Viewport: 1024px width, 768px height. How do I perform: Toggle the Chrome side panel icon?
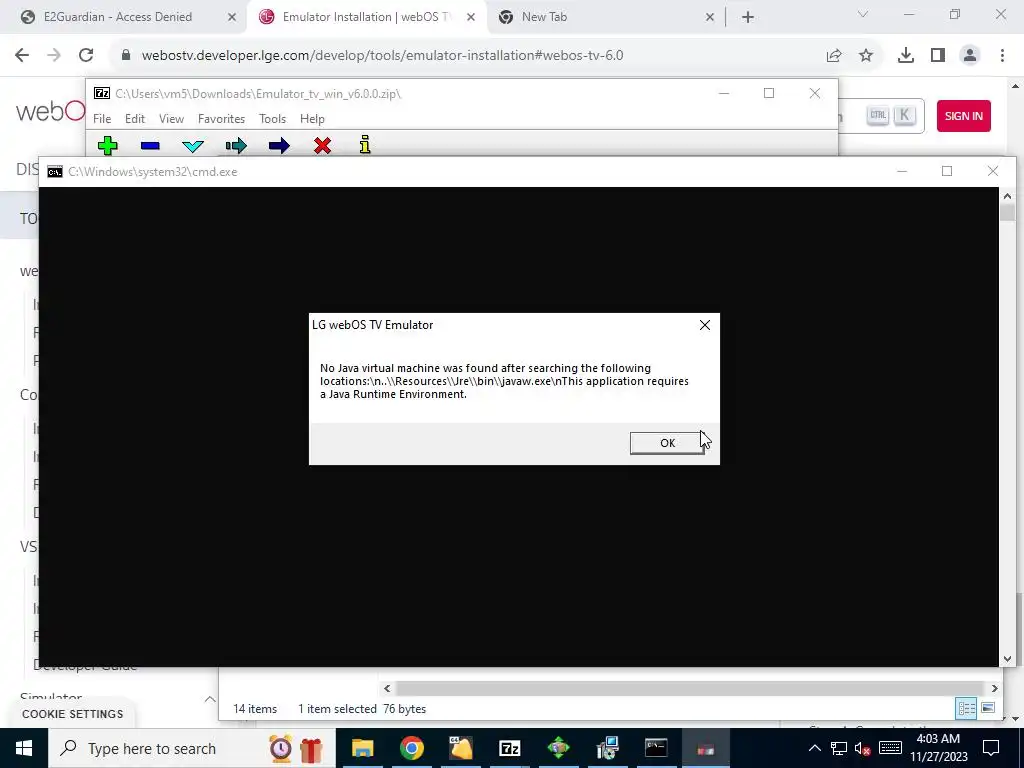(938, 56)
